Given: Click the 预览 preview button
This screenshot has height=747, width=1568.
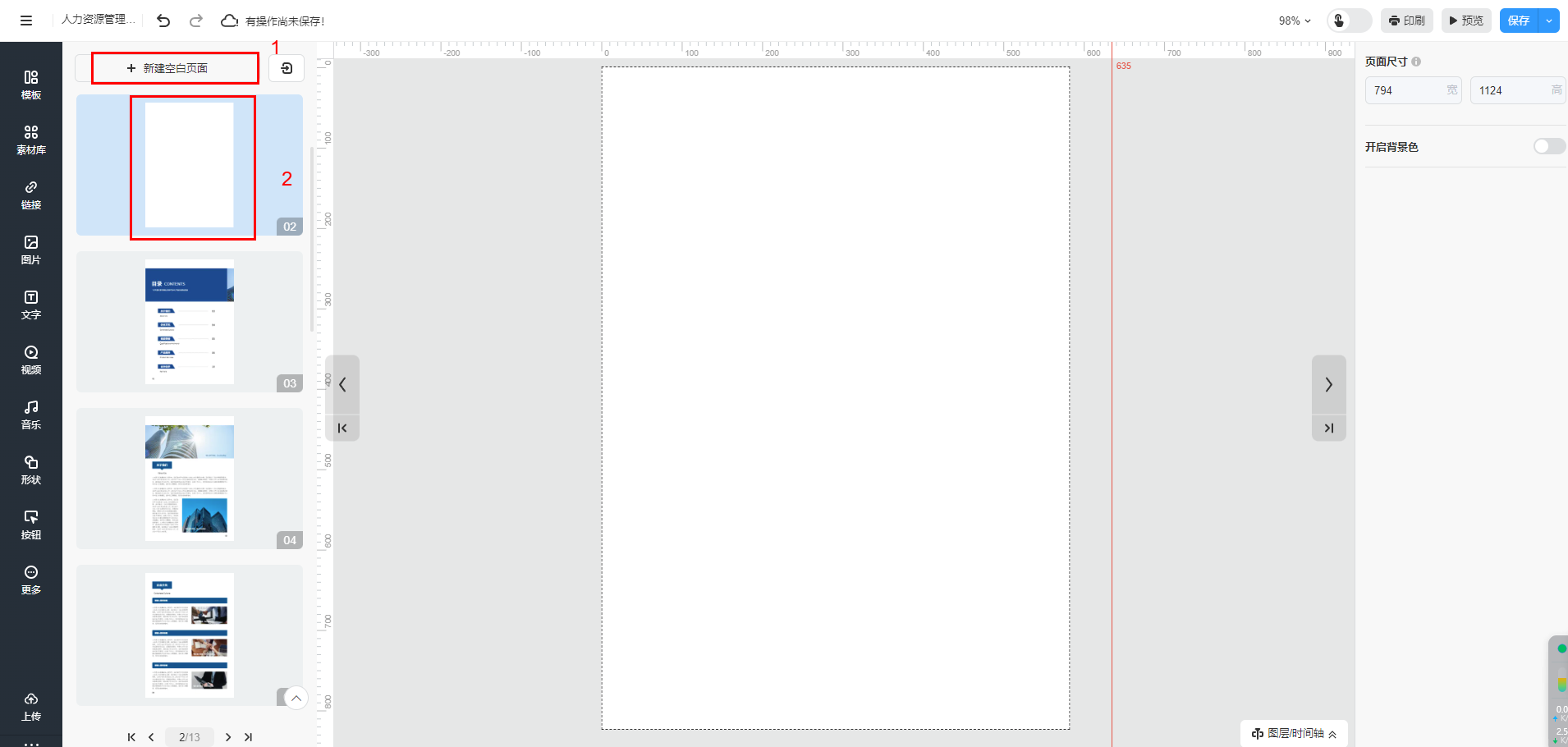Looking at the screenshot, I should (x=1466, y=21).
